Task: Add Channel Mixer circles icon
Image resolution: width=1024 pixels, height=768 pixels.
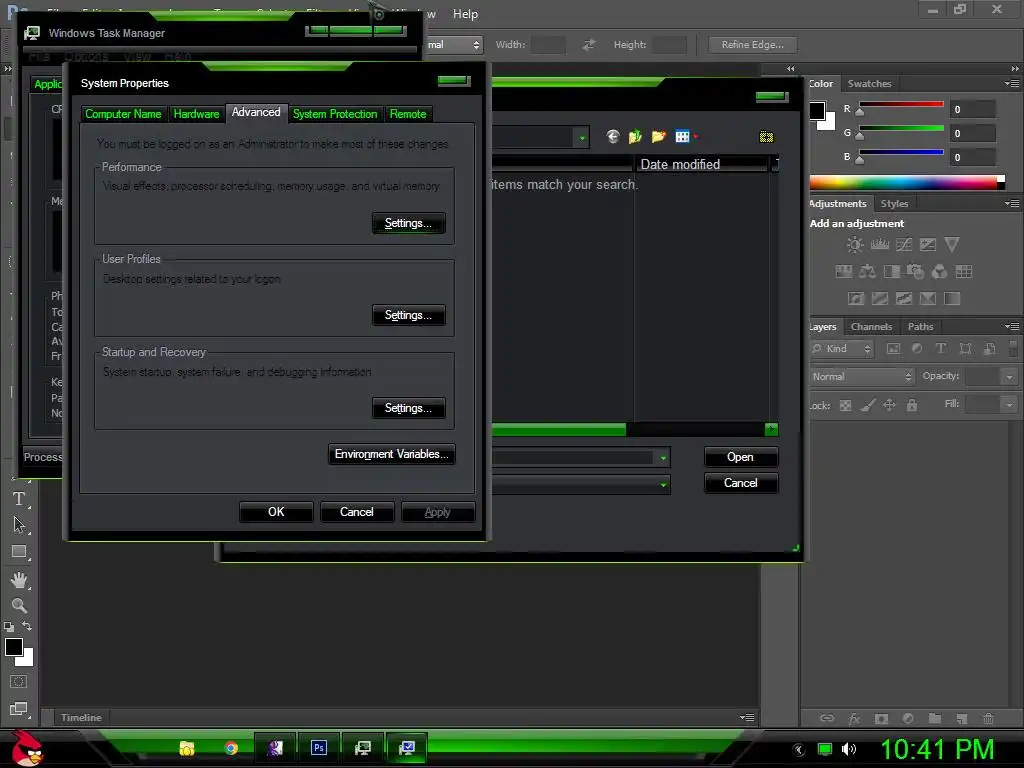Action: (939, 271)
